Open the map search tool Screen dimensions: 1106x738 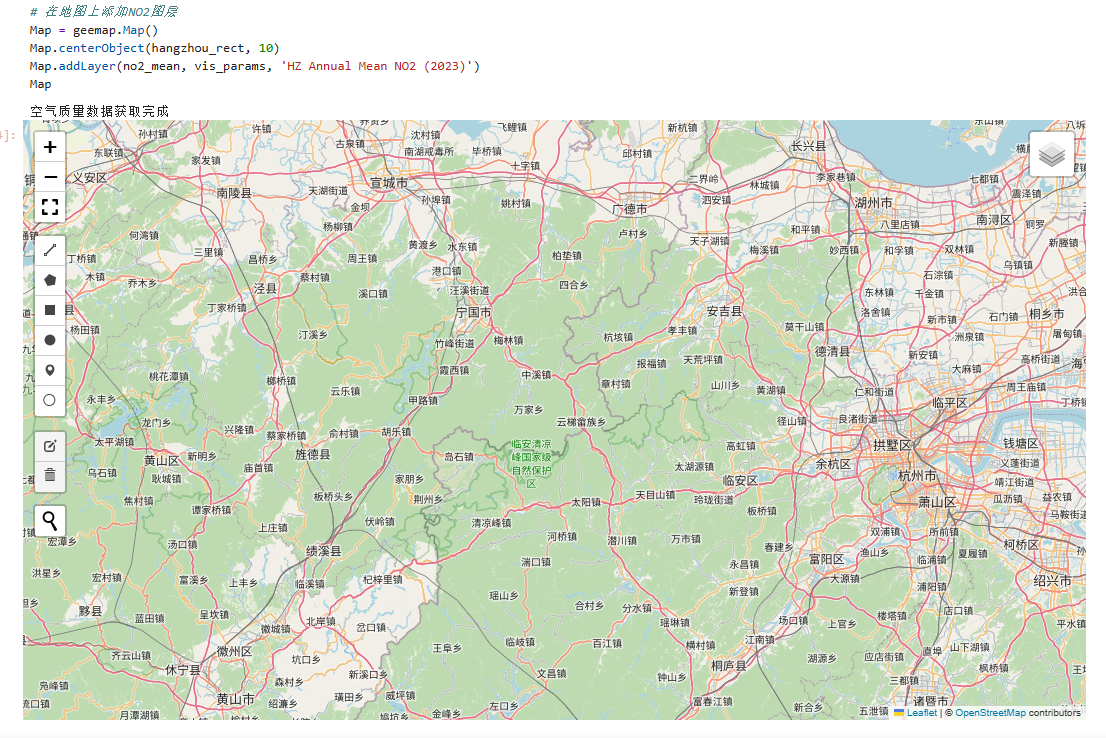point(49,520)
